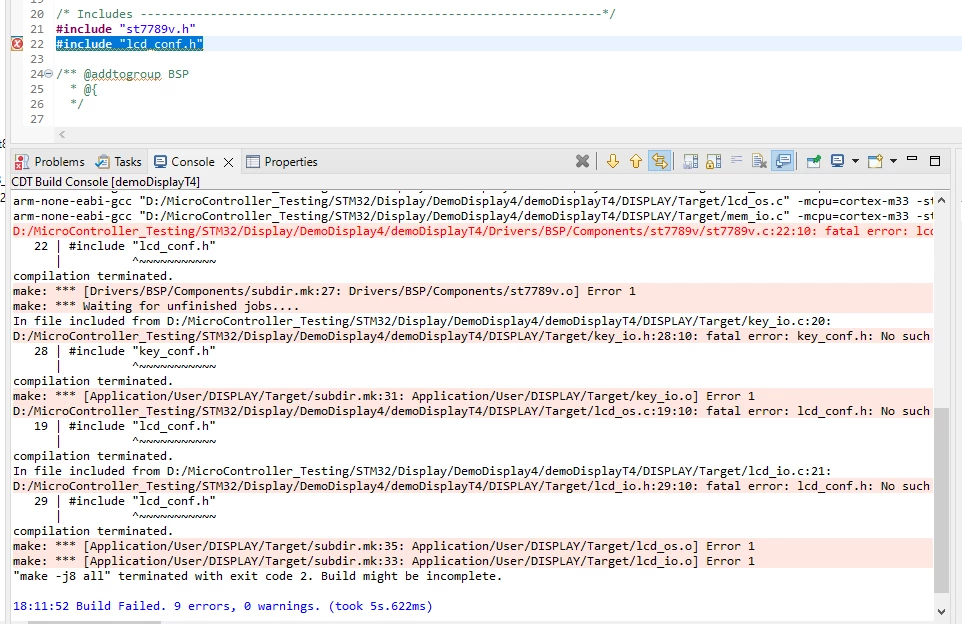This screenshot has height=624, width=962.
Task: Minimize the console panel
Action: [912, 160]
